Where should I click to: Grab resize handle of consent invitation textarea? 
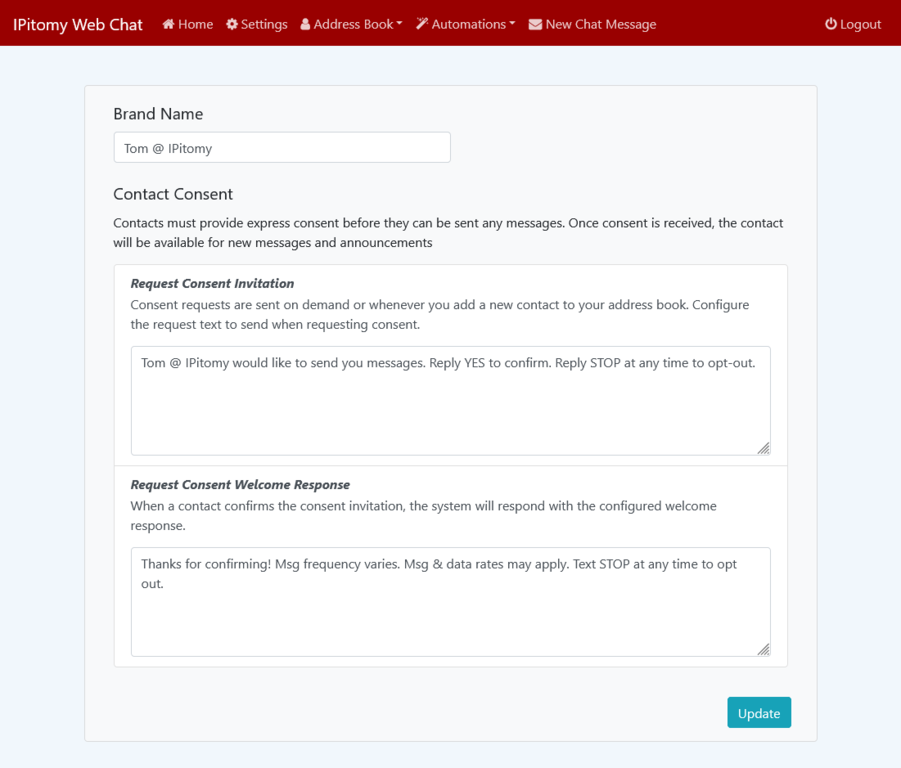tap(763, 448)
